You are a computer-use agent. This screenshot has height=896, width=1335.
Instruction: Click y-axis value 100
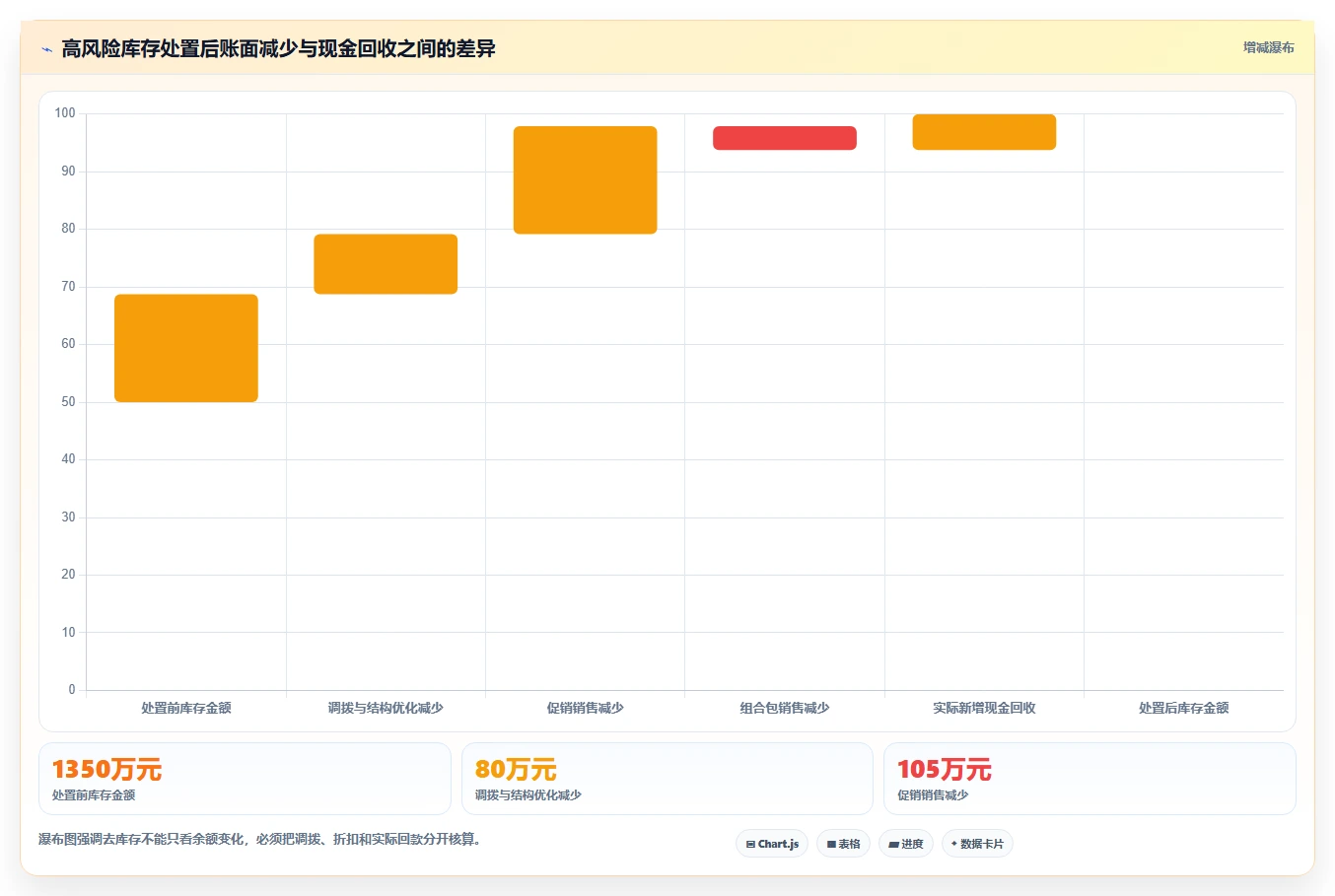pos(65,113)
